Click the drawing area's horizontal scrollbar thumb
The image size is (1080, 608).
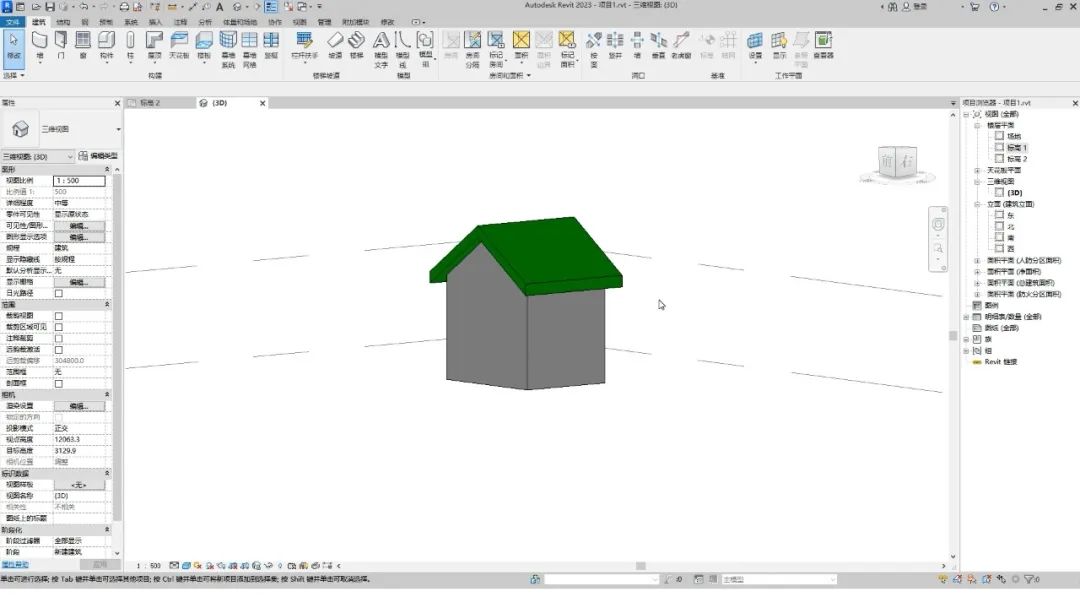(x=641, y=566)
